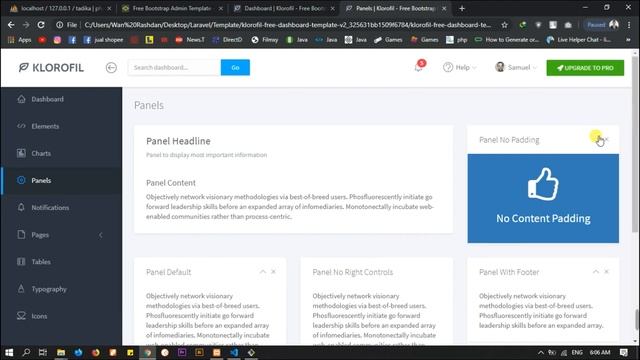Screen dimensions: 640x360
Task: Click the thumbs-up icon
Action: pos(543,184)
